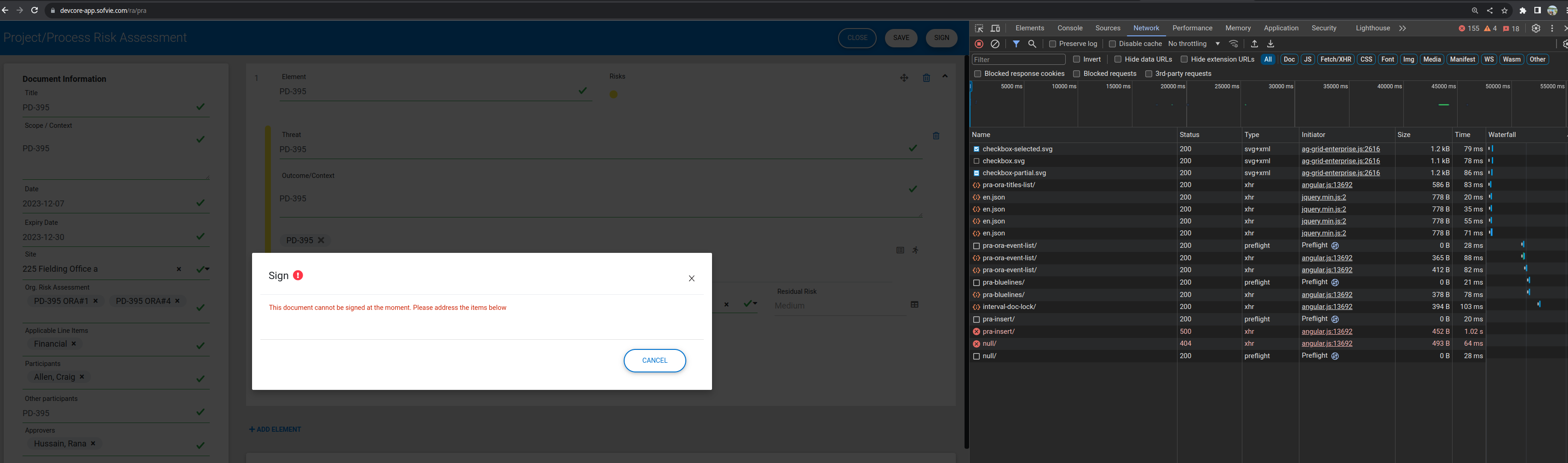This screenshot has height=463, width=1568.
Task: Click the move element crosshair icon
Action: (904, 78)
